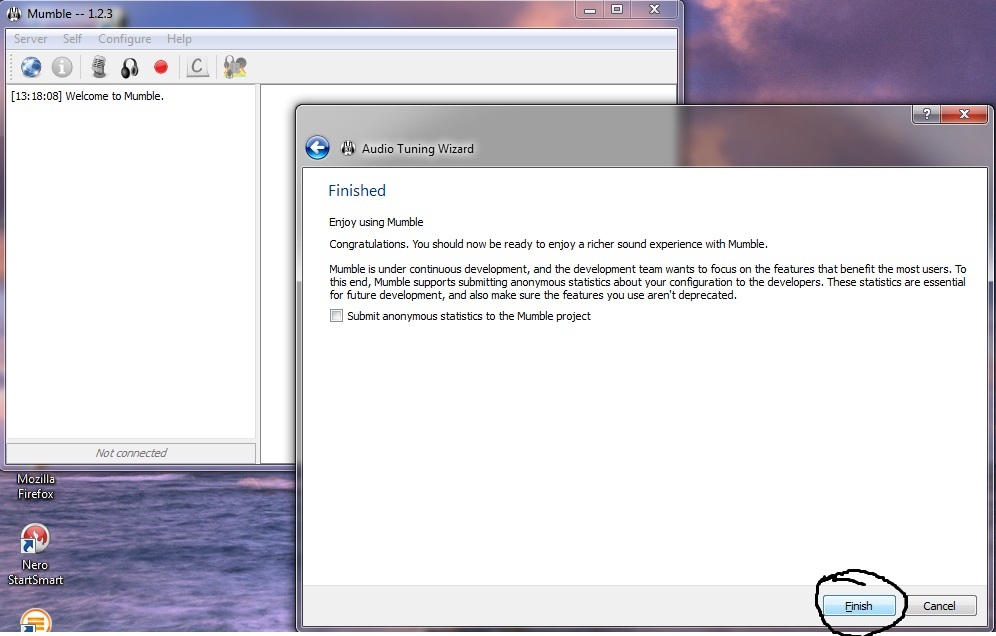Click the Not connected status text

[131, 453]
